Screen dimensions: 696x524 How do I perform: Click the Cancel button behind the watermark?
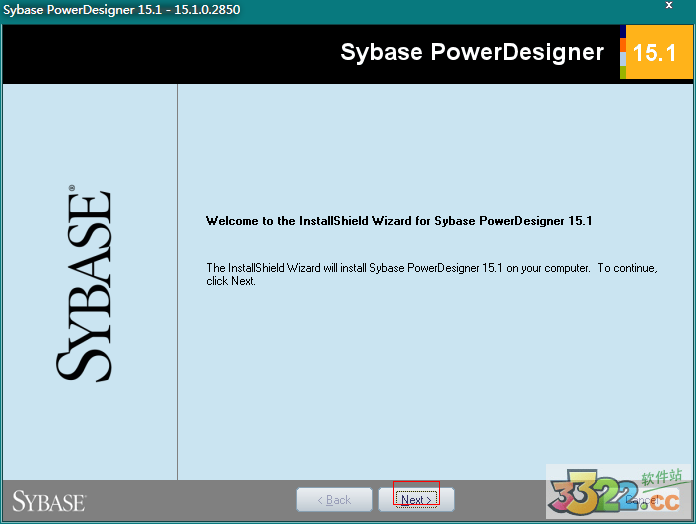[x=642, y=500]
